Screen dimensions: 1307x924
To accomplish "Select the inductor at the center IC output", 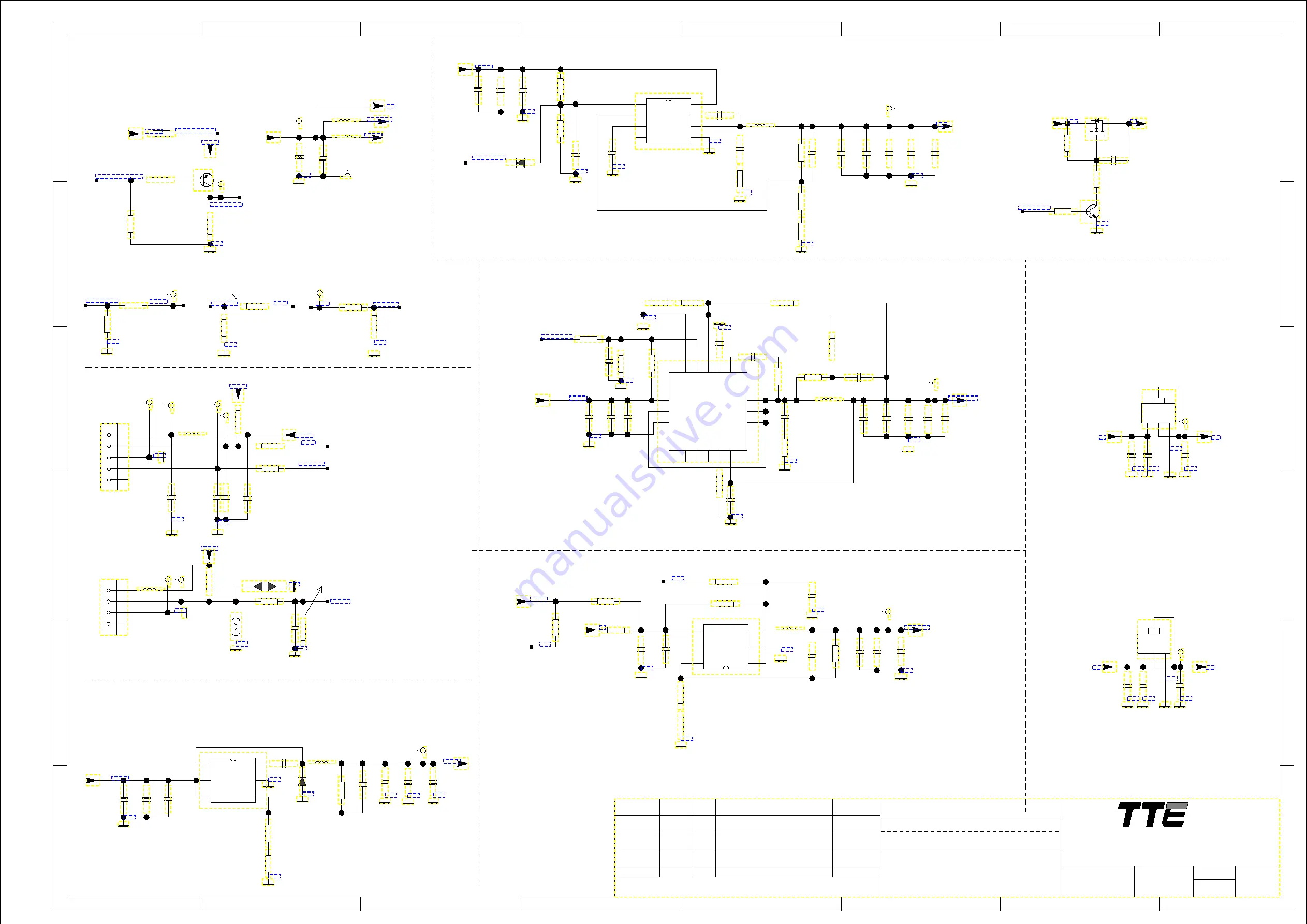I will coord(829,400).
